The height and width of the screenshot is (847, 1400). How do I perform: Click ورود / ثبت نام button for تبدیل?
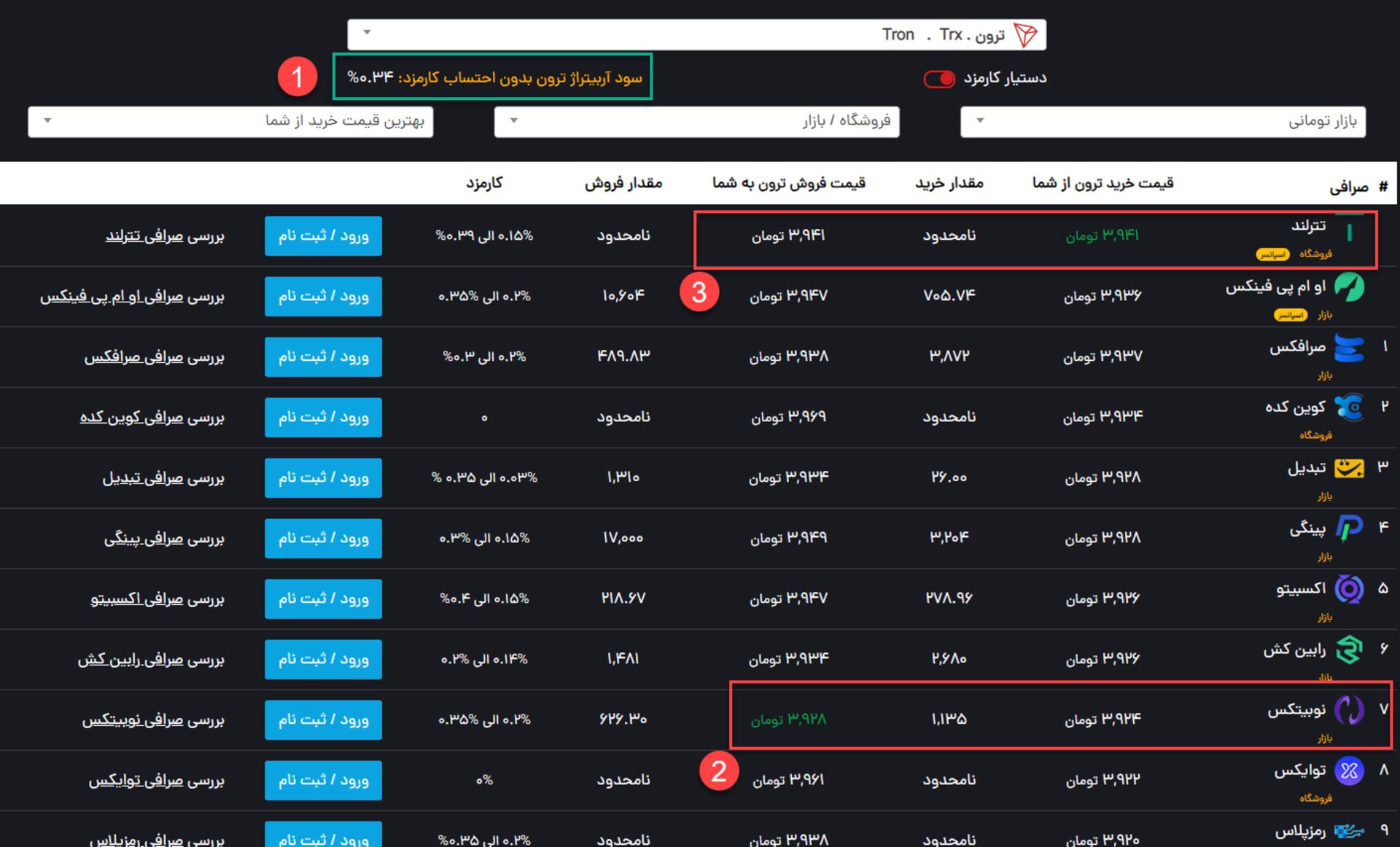point(323,477)
